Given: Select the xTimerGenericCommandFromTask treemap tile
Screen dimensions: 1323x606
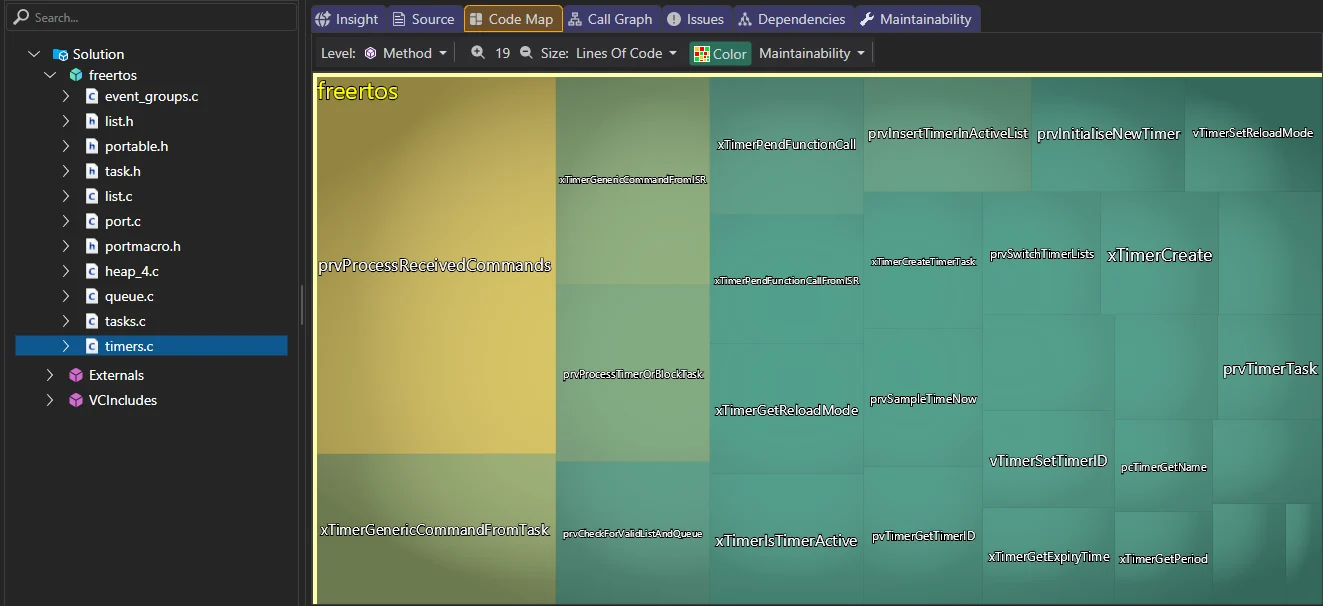Looking at the screenshot, I should point(436,529).
